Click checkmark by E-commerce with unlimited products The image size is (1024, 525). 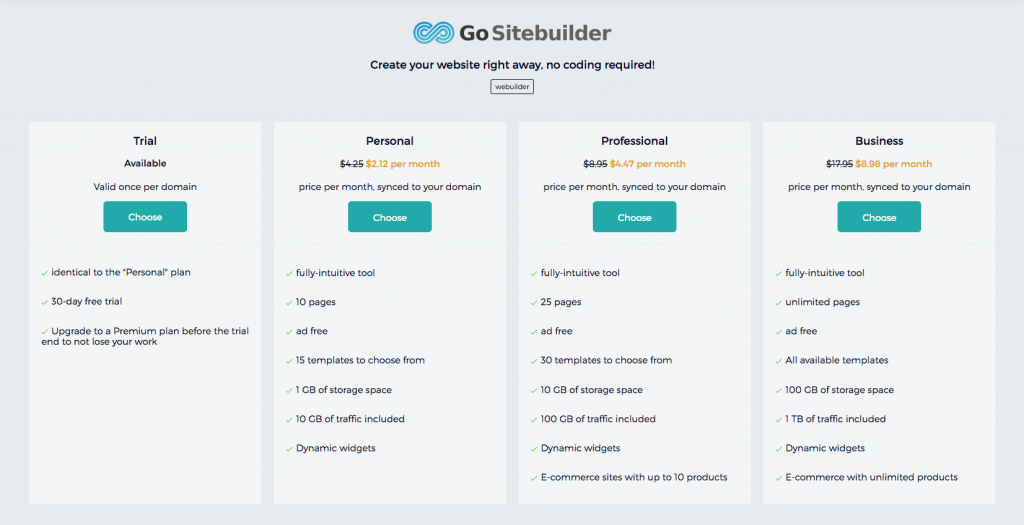[779, 477]
